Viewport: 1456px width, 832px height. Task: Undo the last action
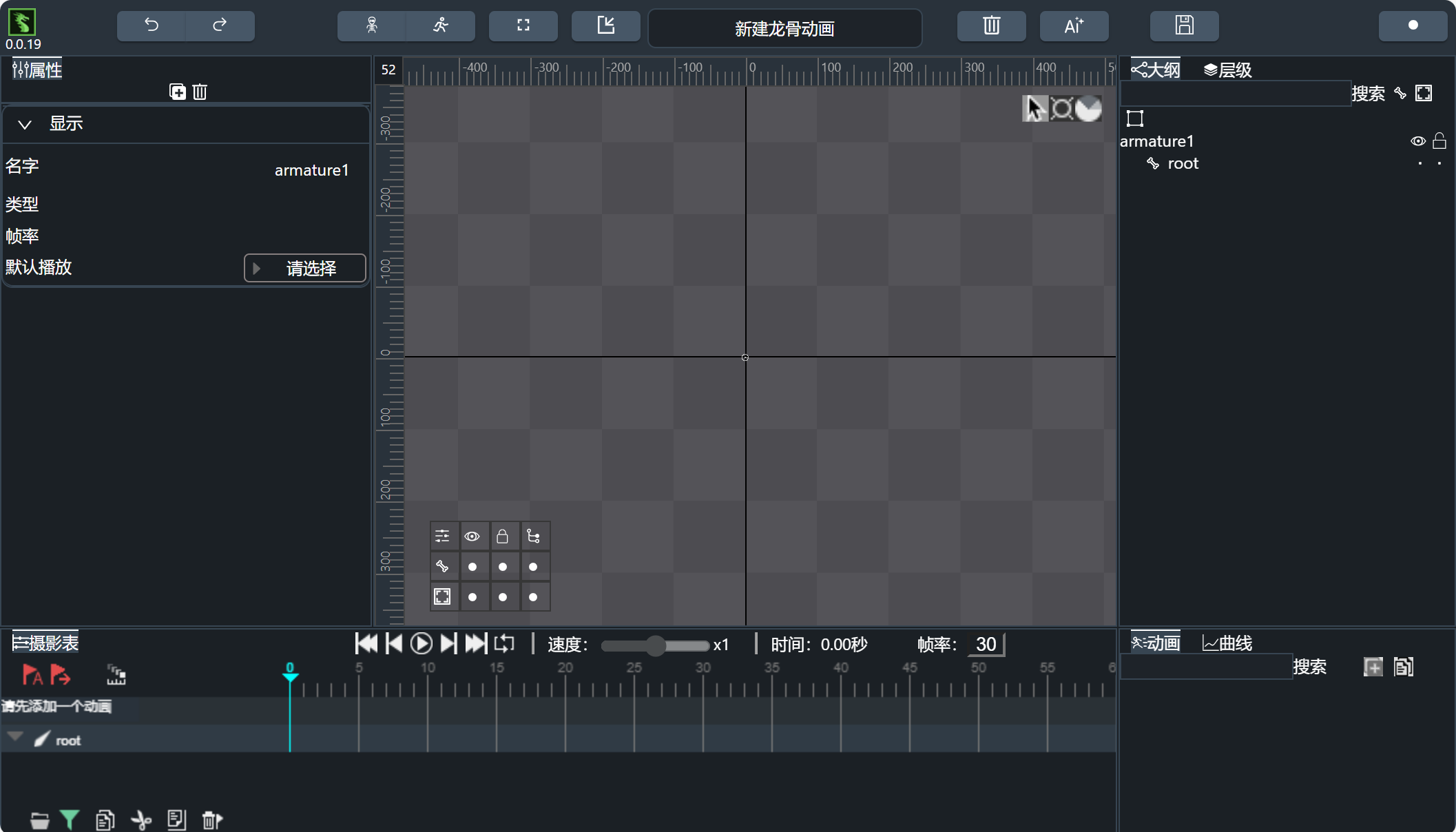(152, 26)
